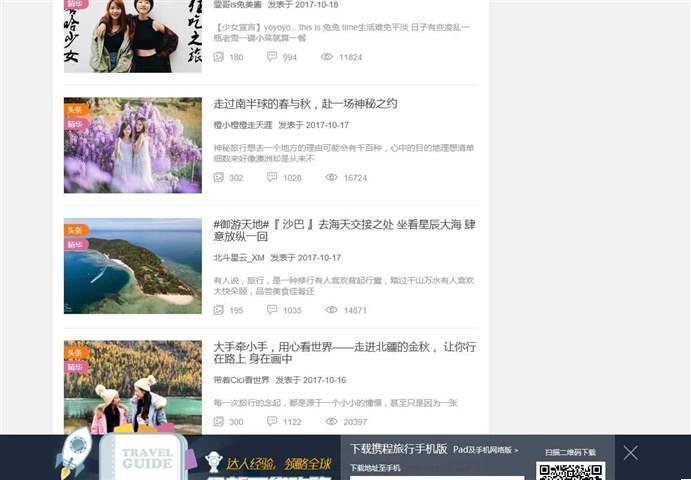Open article 大手牵小手，用心看世界

[344, 352]
